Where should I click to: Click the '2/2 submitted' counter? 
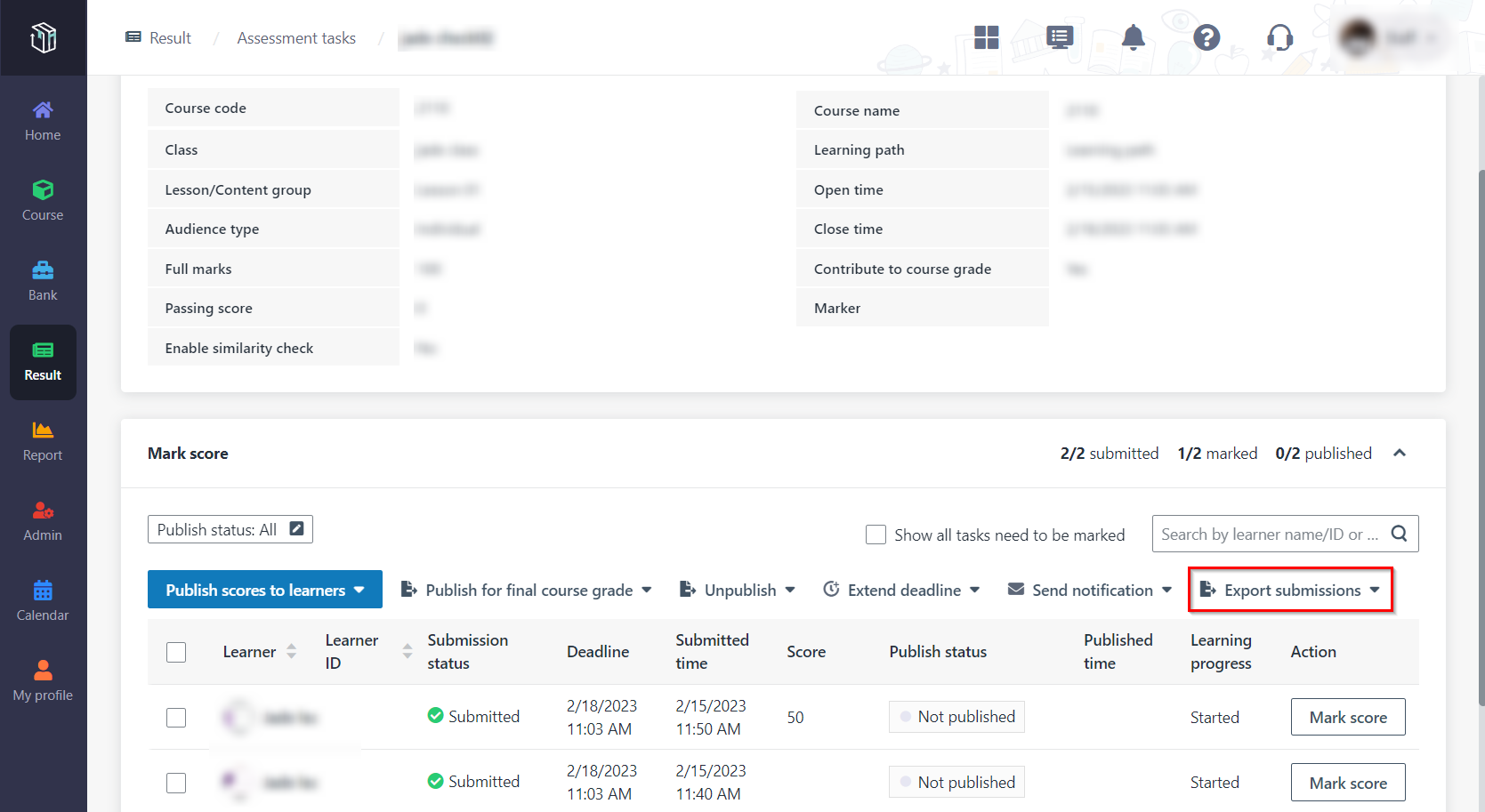(1110, 453)
